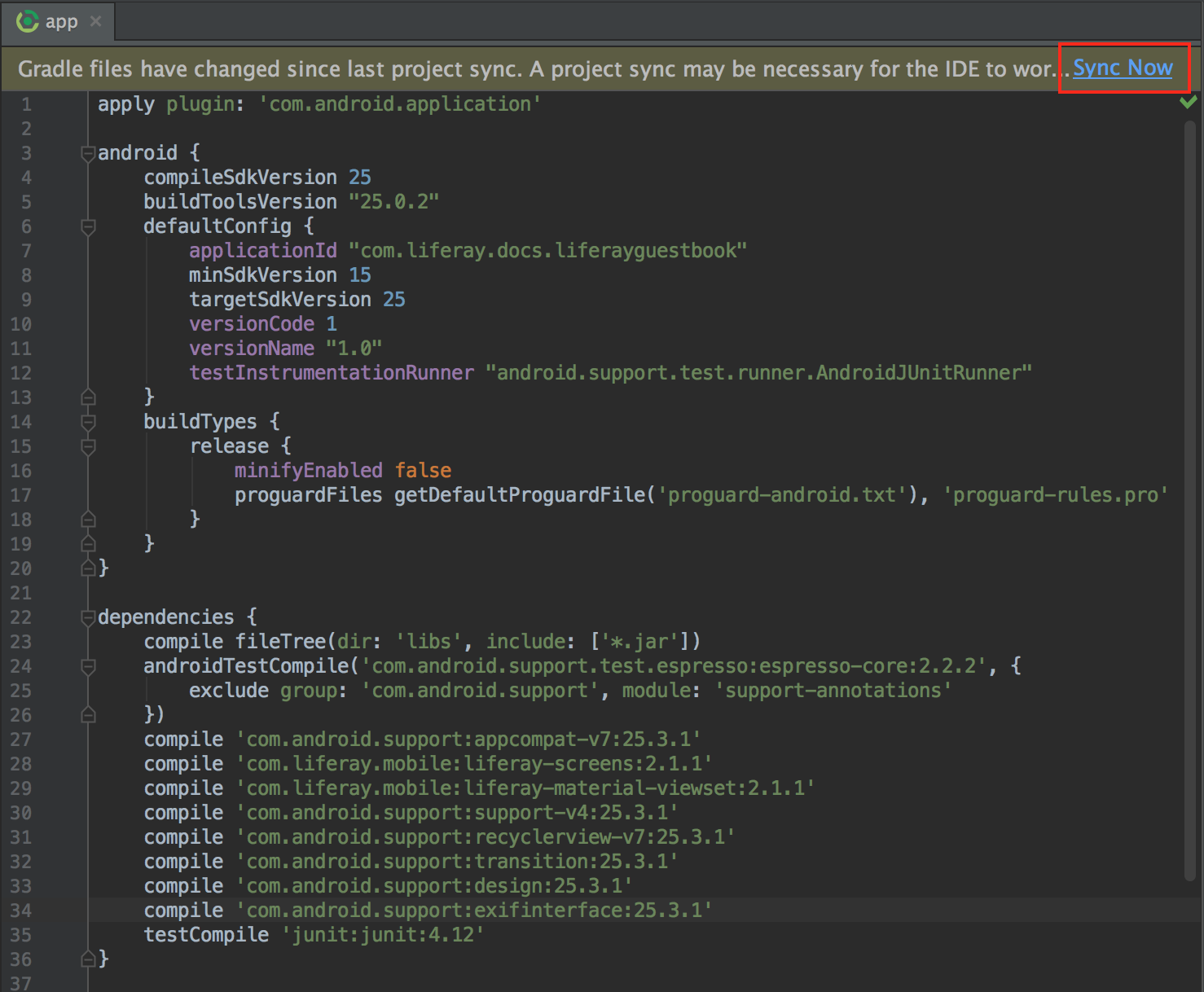Click recyclerview-v7:25.3.1 dependency line
Viewport: 1204px width, 992px height.
coord(440,837)
